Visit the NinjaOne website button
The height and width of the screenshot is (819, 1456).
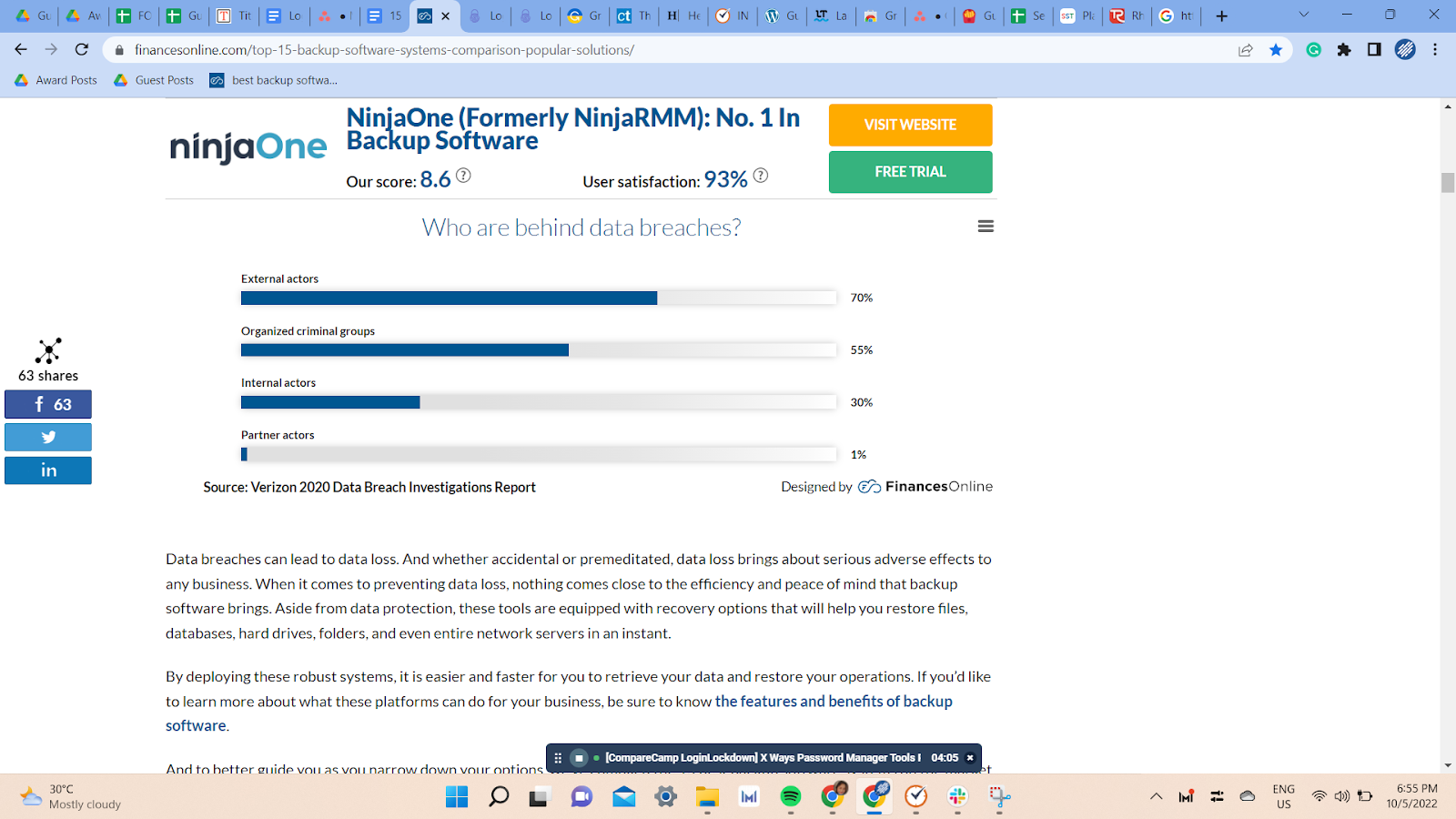click(910, 125)
